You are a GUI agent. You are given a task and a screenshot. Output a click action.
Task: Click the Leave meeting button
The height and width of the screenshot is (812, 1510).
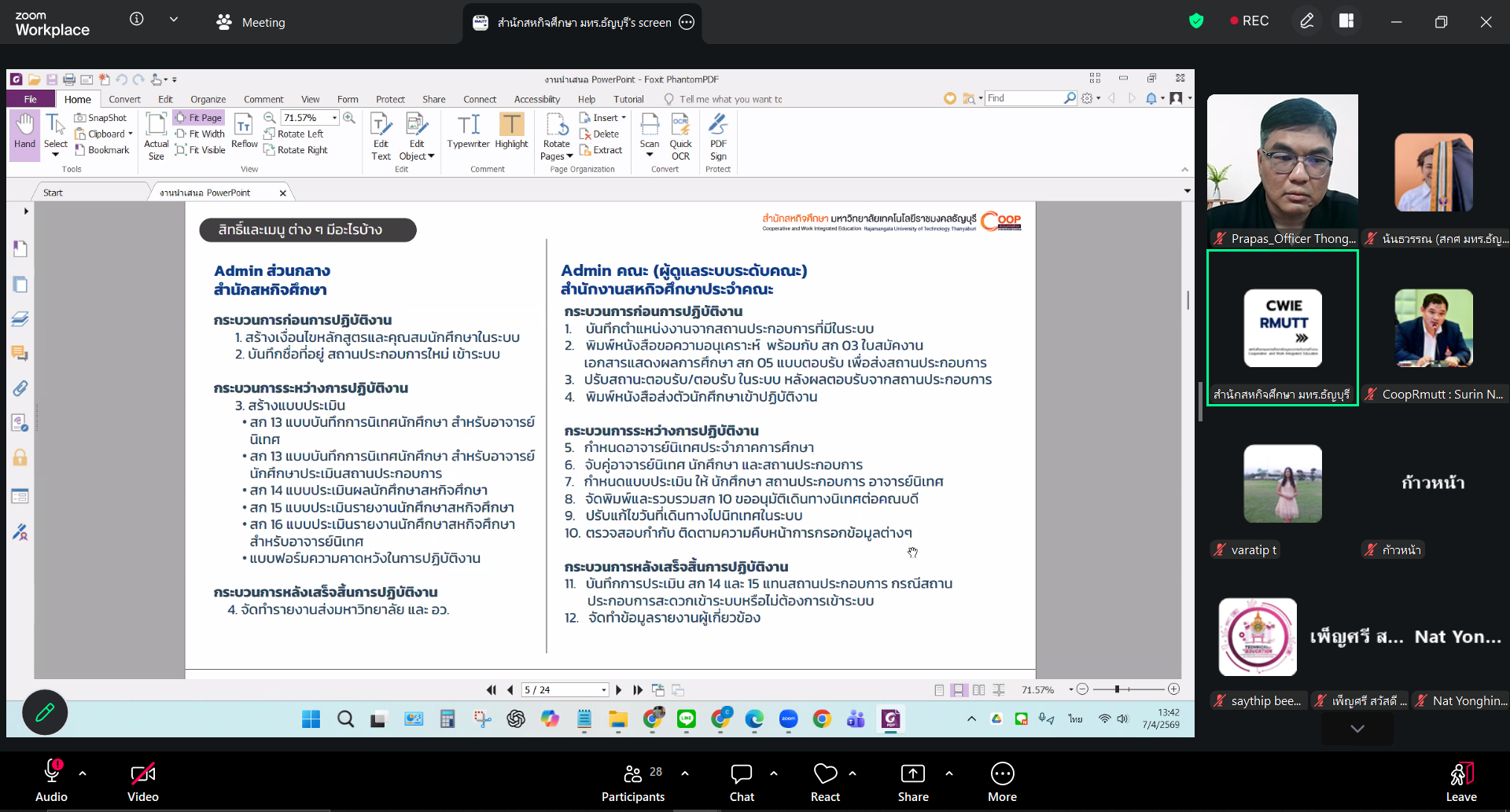1460,782
